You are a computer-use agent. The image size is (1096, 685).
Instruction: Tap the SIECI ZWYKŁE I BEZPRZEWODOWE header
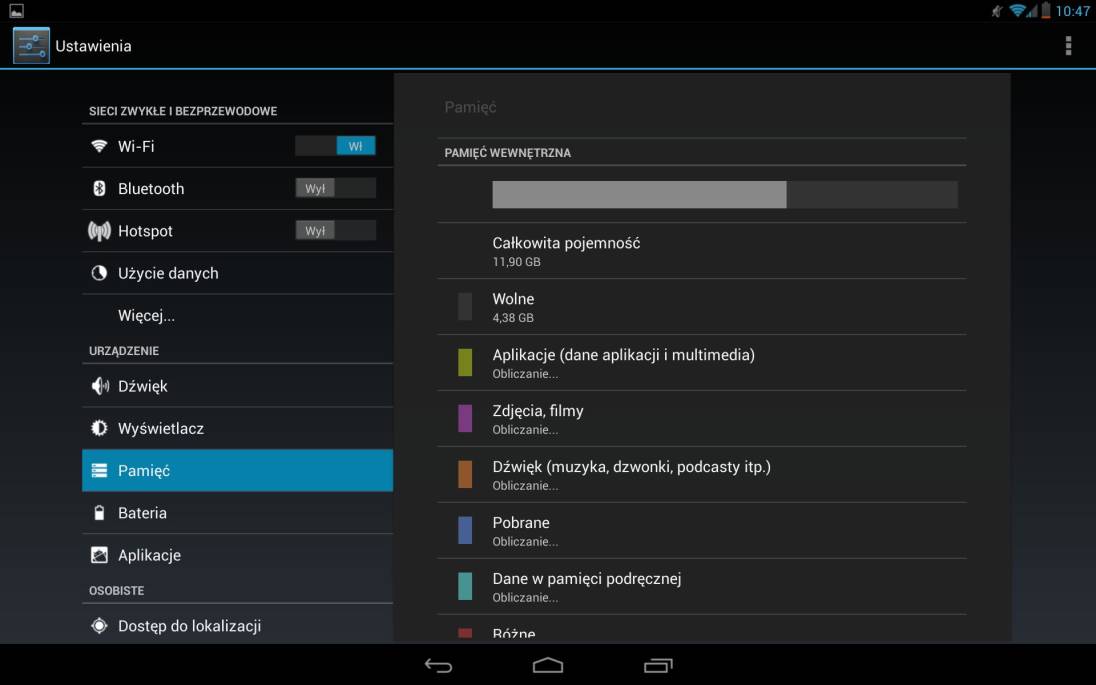pos(183,111)
